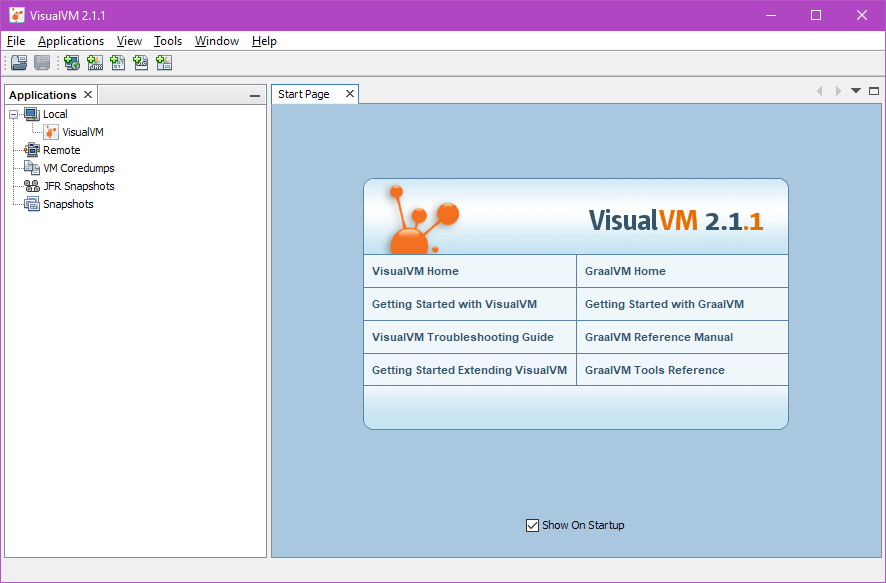Image resolution: width=886 pixels, height=583 pixels.
Task: Open the Tools menu
Action: click(168, 41)
